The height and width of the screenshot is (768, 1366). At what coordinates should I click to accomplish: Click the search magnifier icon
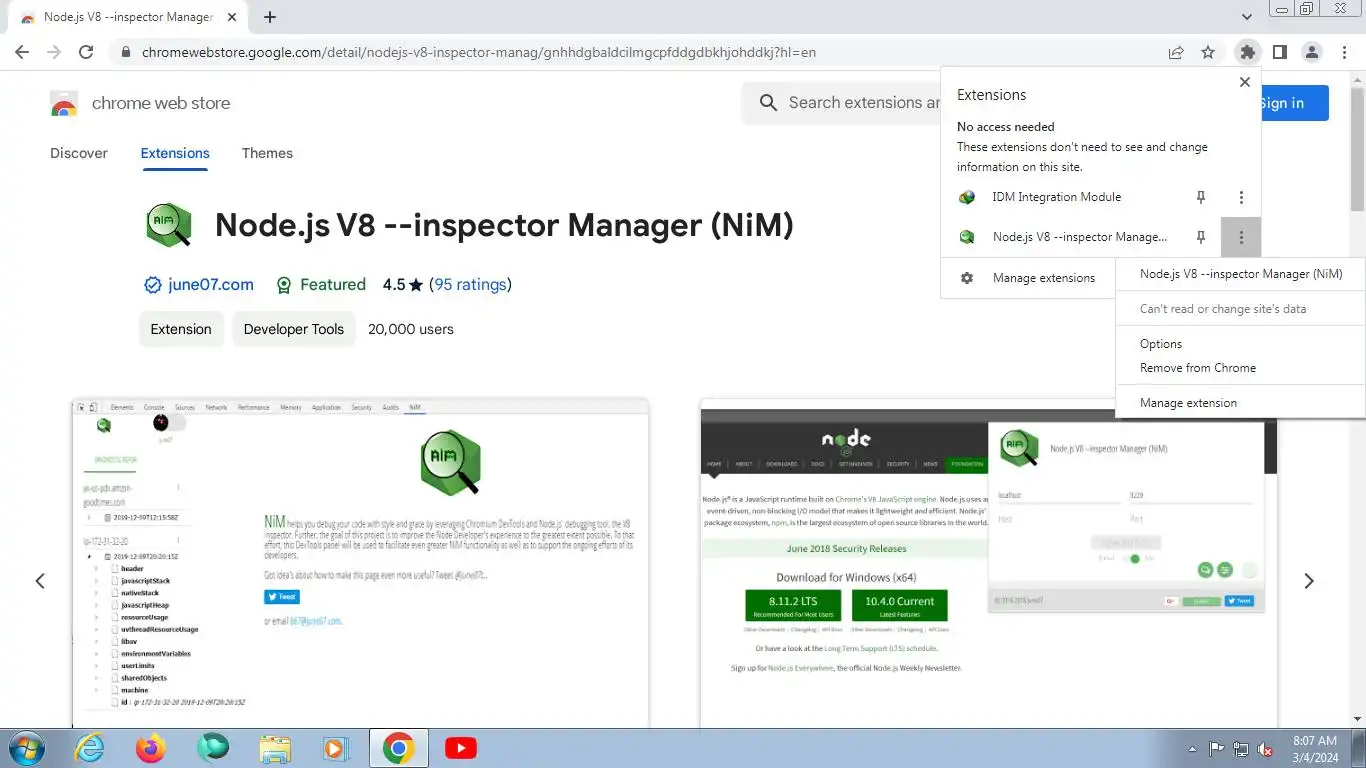click(768, 103)
